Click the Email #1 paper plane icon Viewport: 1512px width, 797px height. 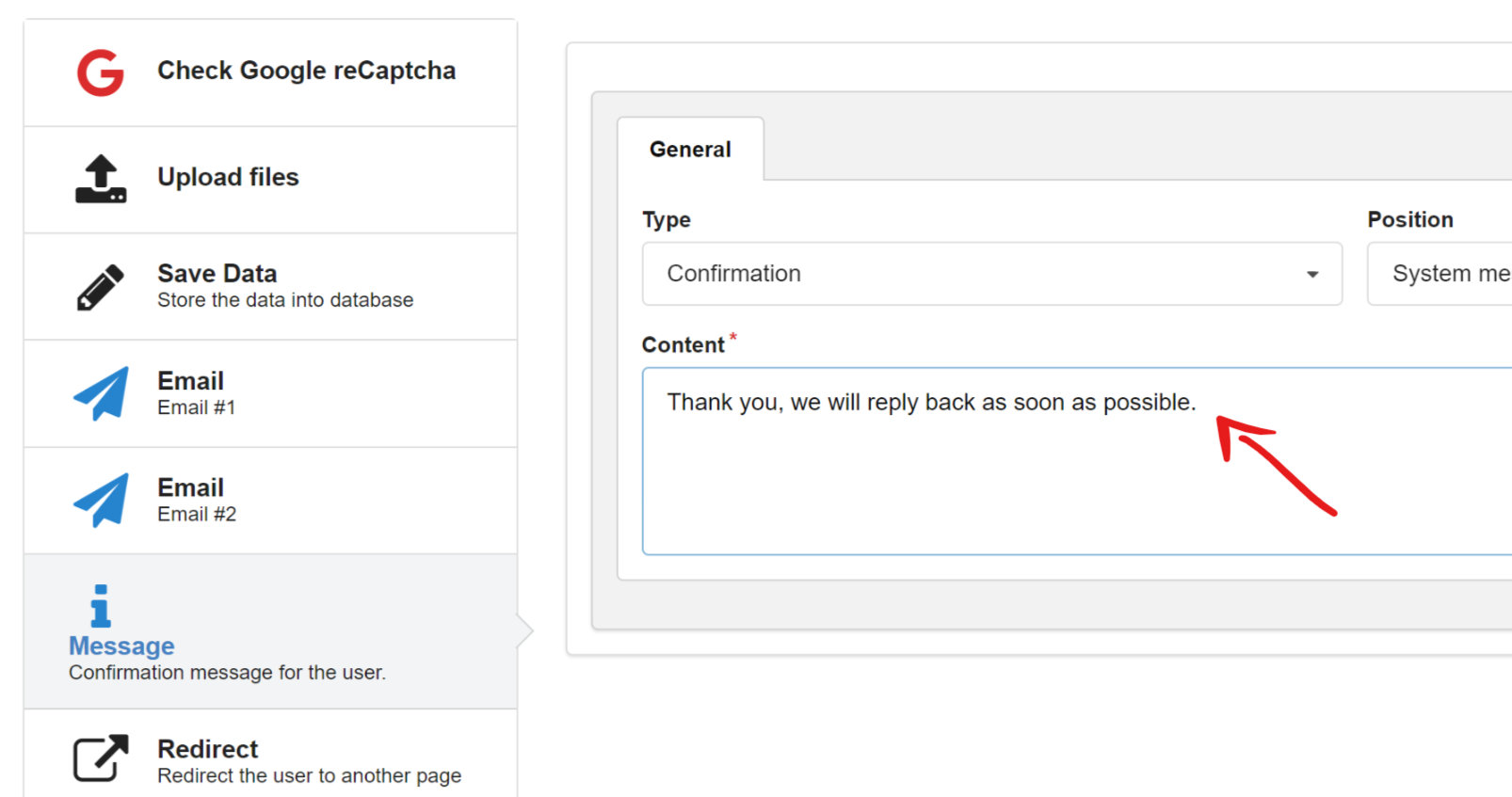pos(101,393)
